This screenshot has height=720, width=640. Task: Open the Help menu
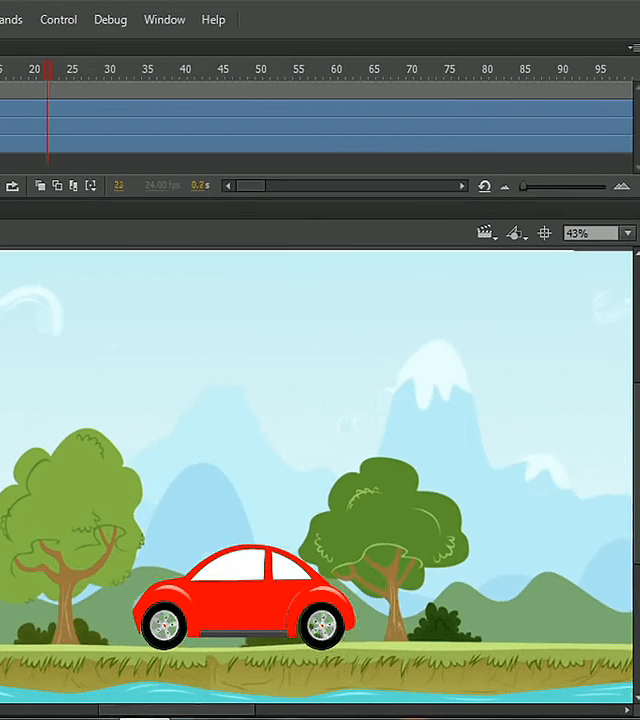(213, 20)
